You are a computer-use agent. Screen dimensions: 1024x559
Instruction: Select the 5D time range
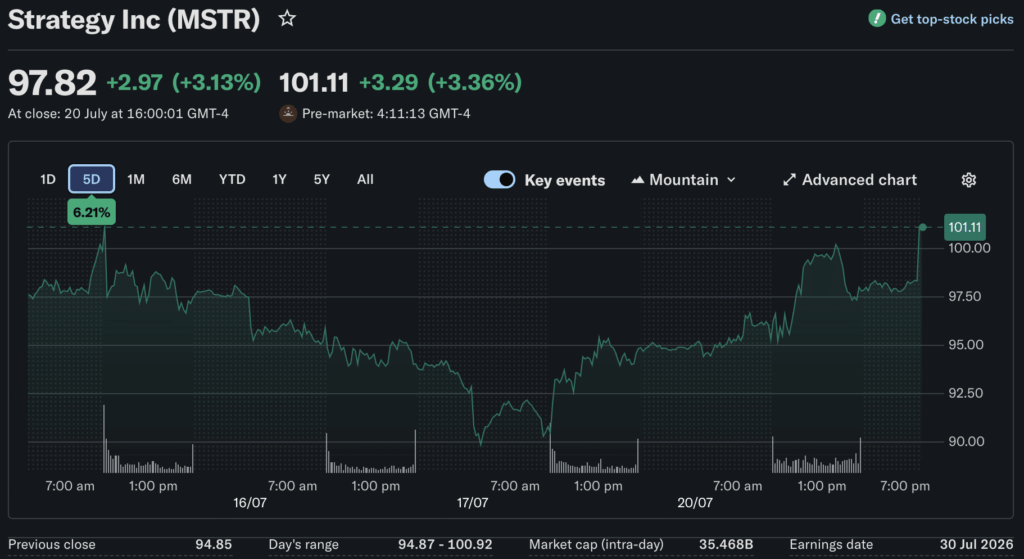(x=91, y=179)
